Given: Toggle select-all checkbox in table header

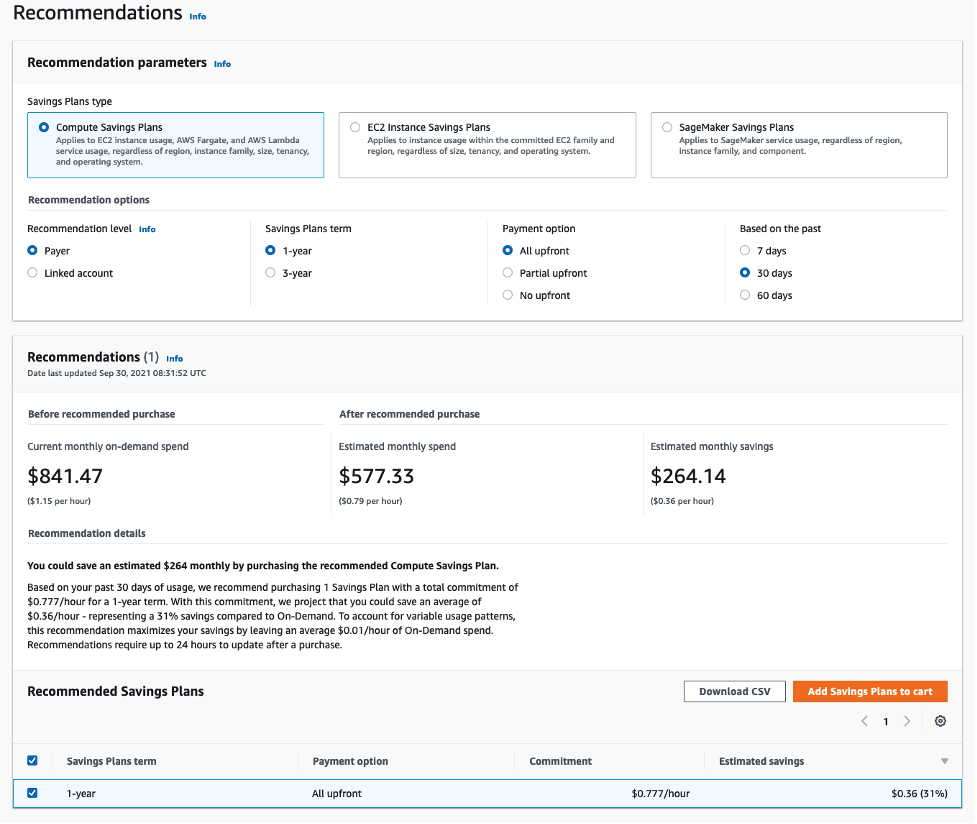Looking at the screenshot, I should coord(32,761).
